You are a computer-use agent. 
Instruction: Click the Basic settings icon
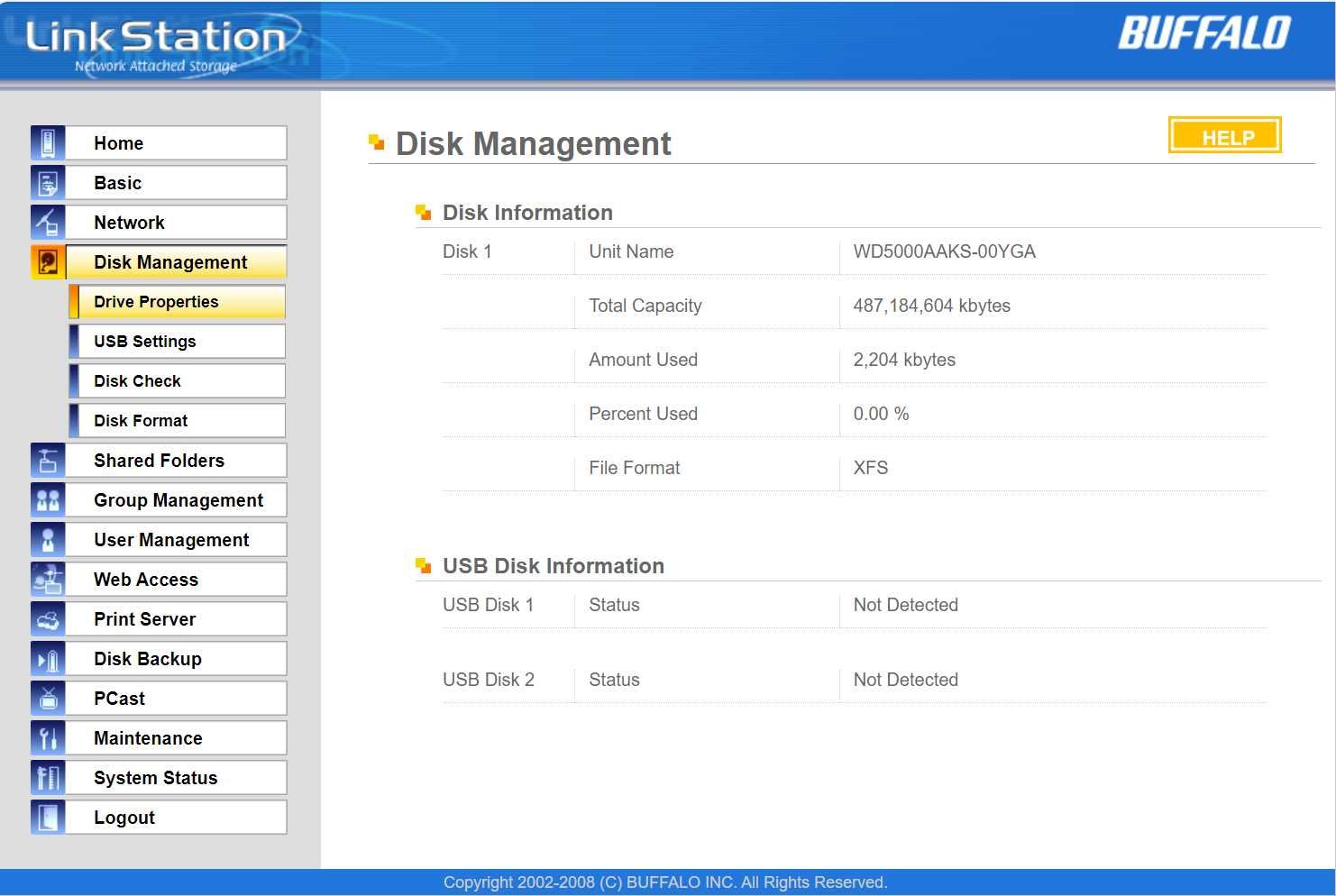click(48, 183)
